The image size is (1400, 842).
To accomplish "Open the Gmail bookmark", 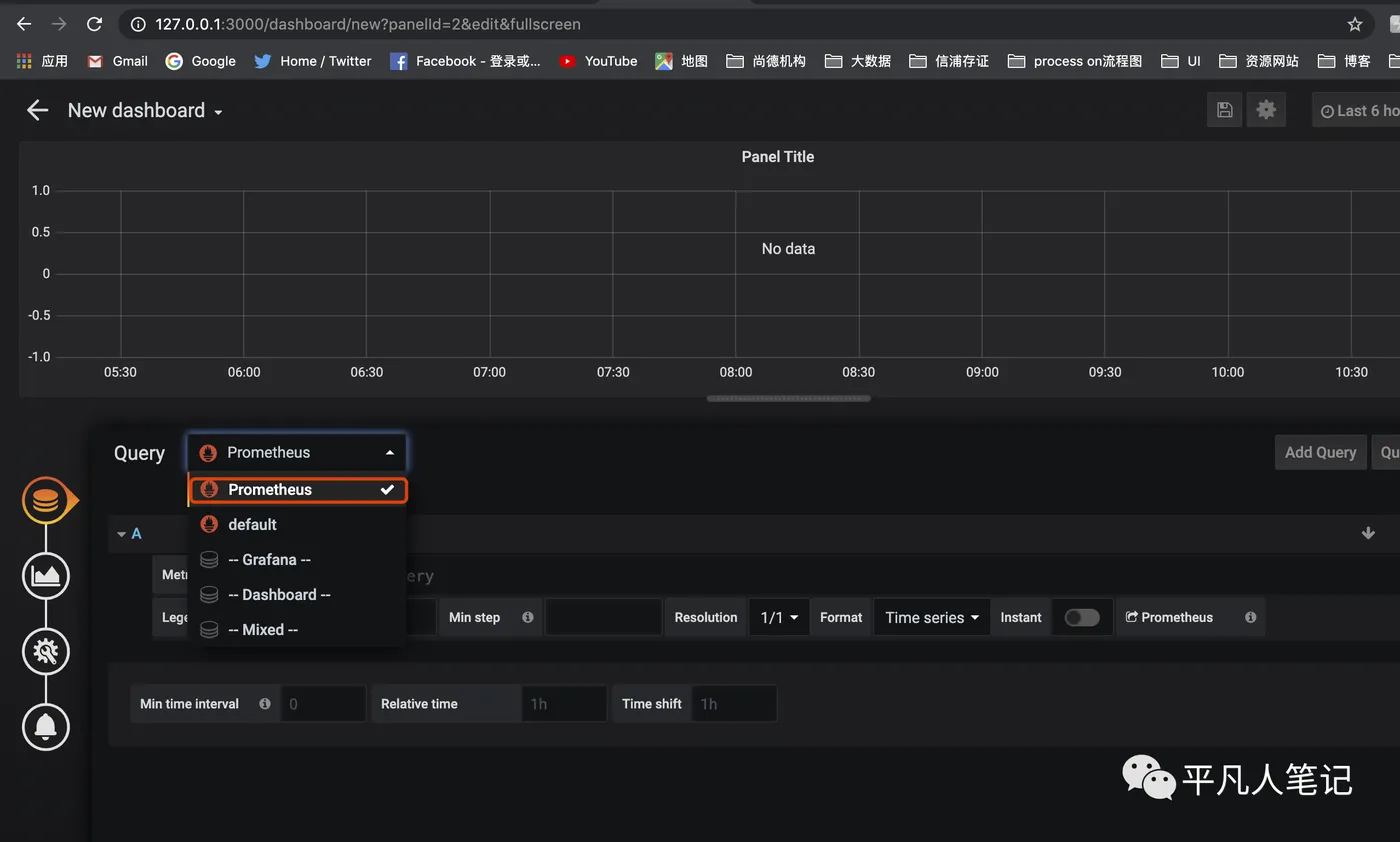I will (117, 61).
